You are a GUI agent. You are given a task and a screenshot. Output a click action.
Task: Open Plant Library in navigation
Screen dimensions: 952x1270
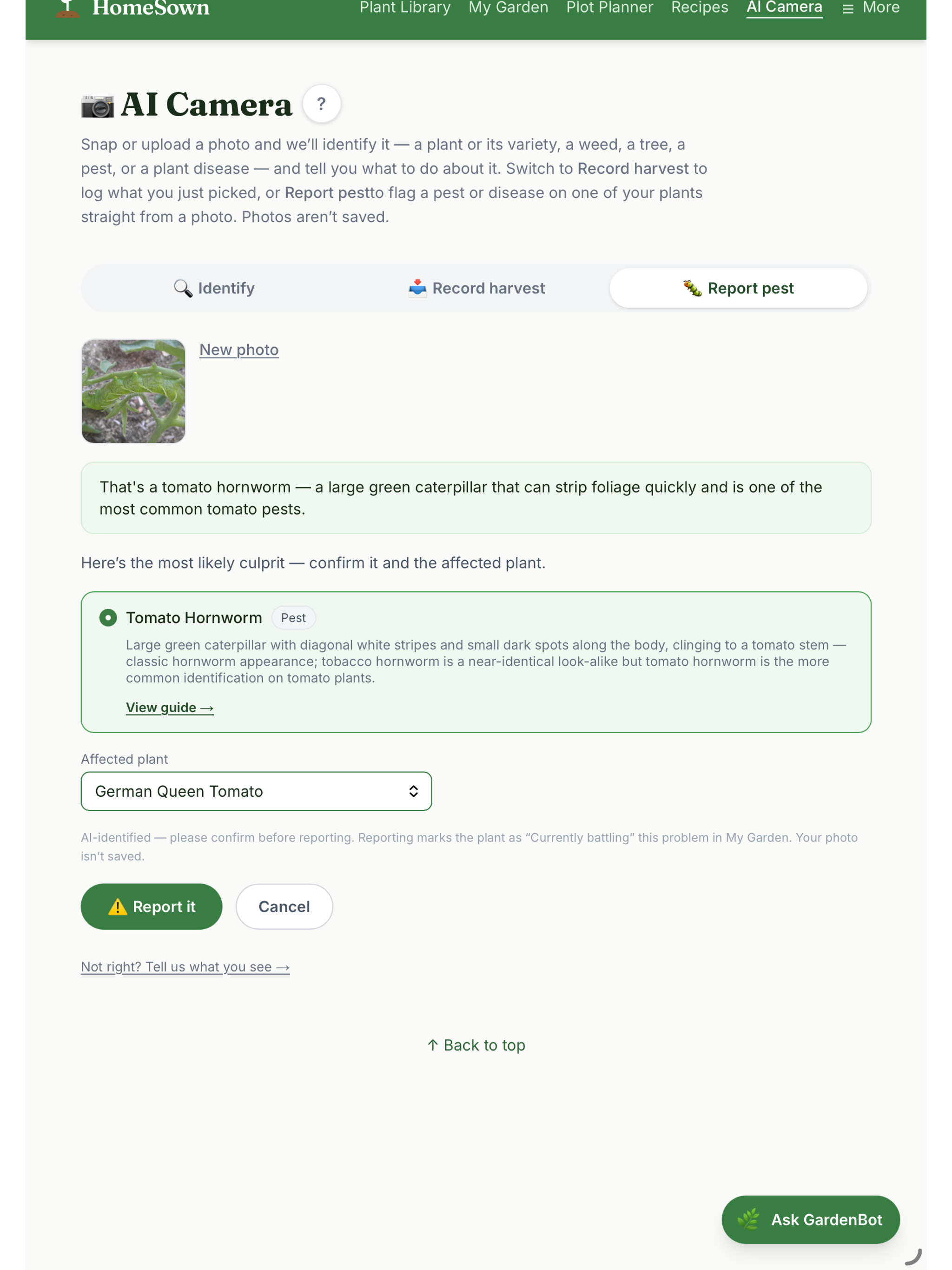405,7
